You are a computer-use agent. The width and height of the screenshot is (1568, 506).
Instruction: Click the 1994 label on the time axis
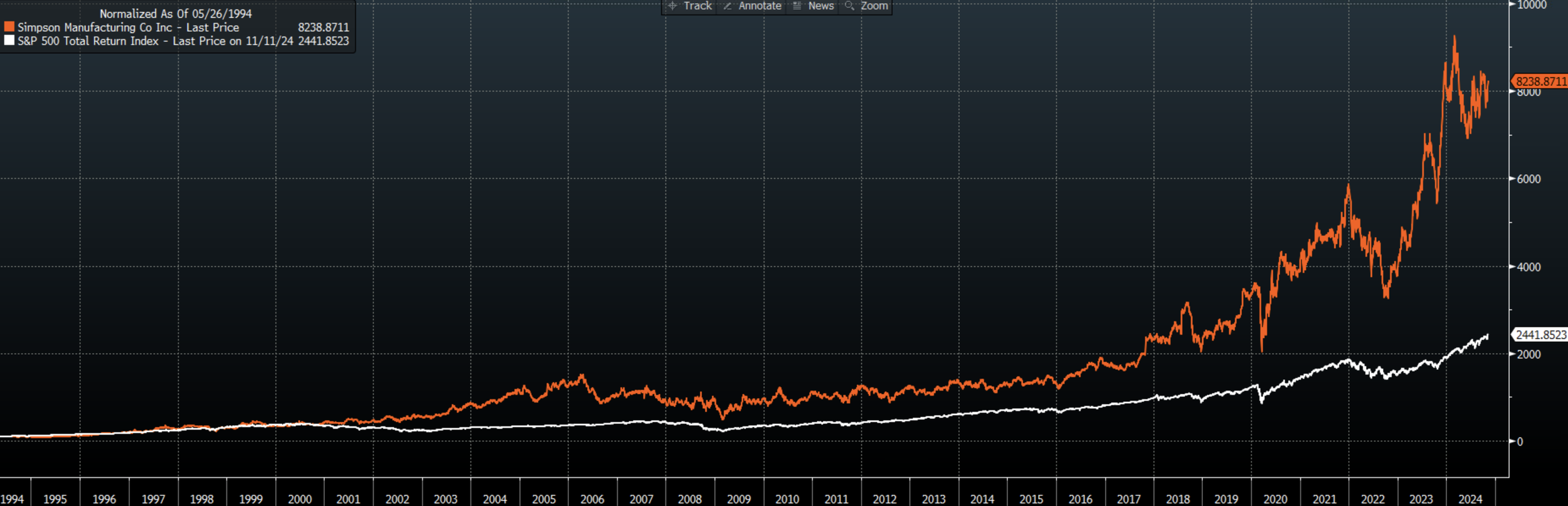pyautogui.click(x=12, y=499)
